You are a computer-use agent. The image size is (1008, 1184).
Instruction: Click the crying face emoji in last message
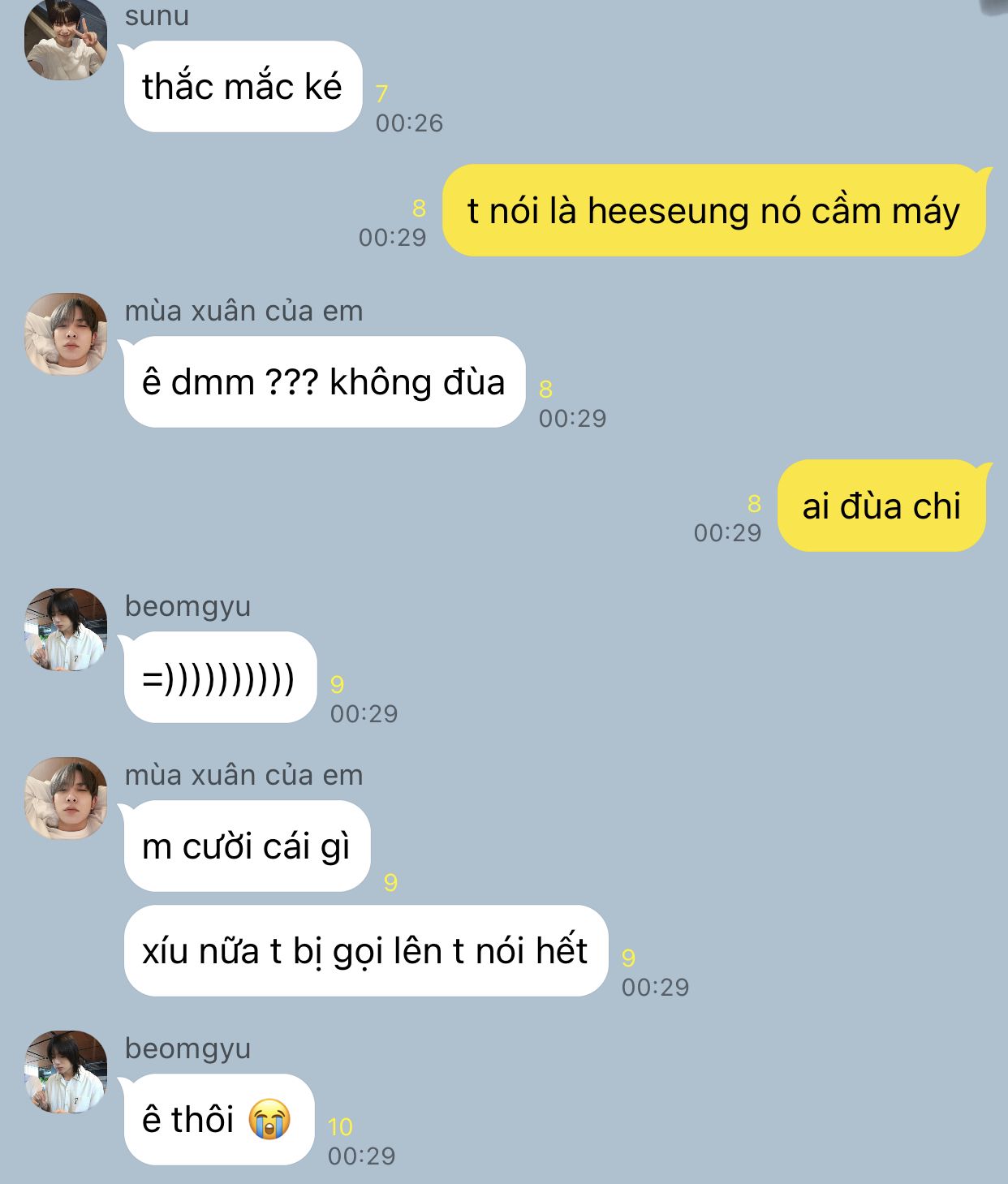[269, 1119]
